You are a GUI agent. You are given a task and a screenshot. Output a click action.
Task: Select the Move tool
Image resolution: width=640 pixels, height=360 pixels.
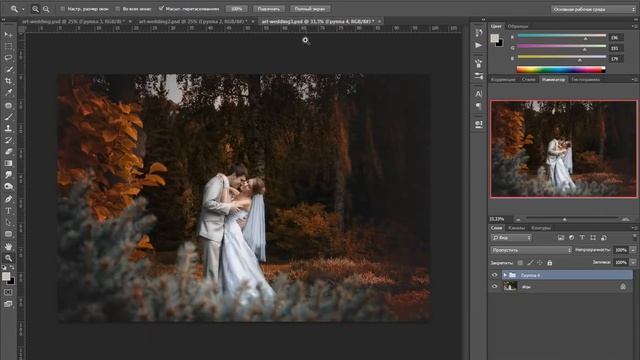pos(8,35)
